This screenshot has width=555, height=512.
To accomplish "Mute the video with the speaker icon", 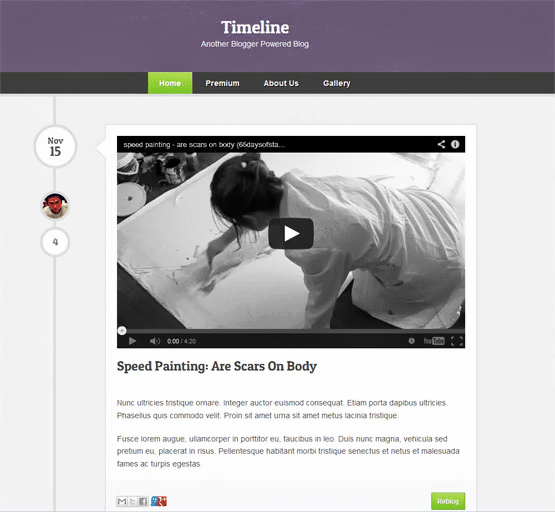I will 155,341.
